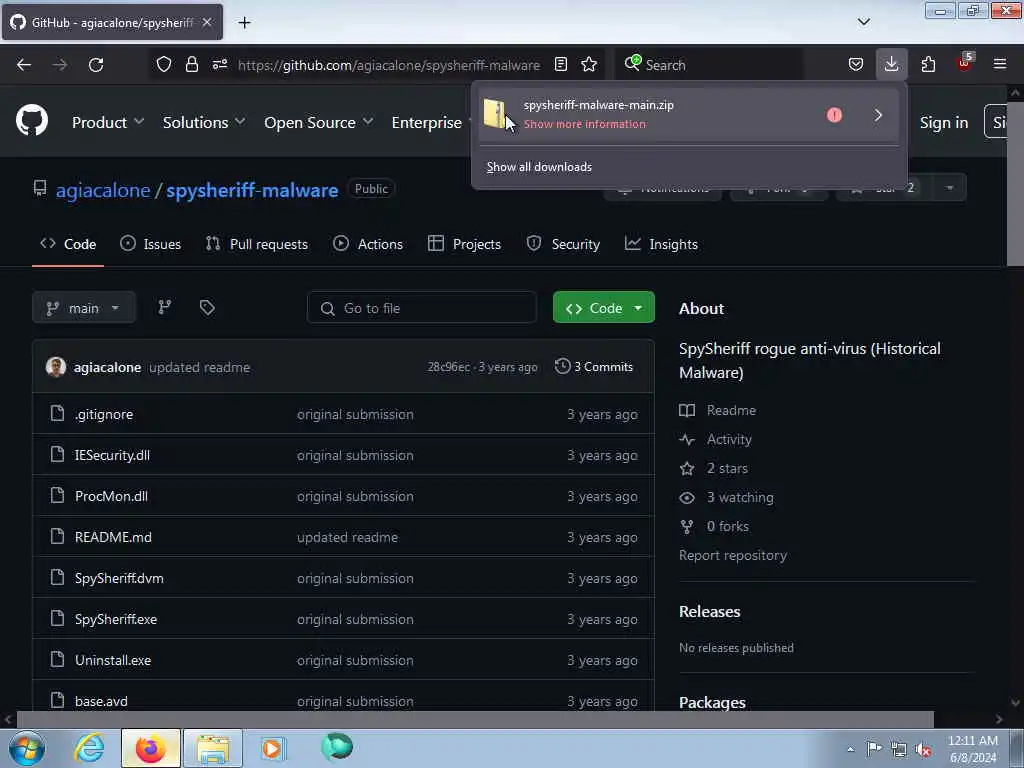Open the tracking protection shield icon
Screen dimensions: 1024x768
[x=164, y=65]
